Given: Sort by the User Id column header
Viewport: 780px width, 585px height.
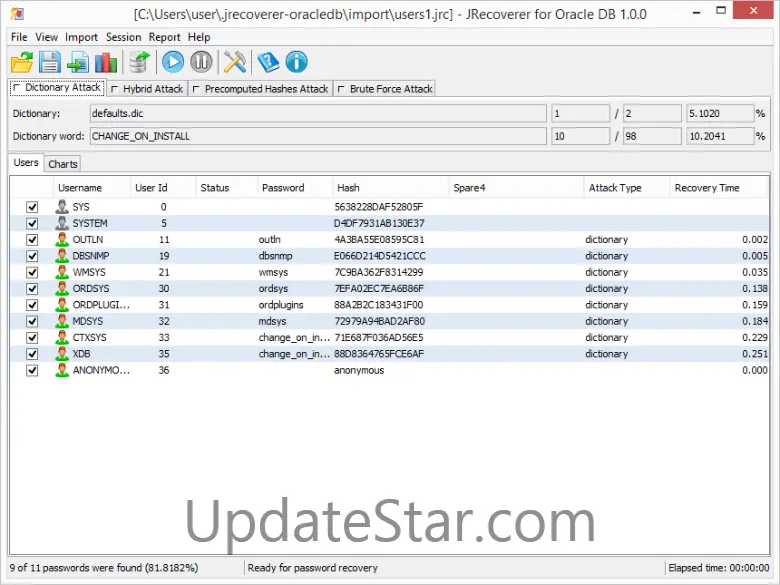Looking at the screenshot, I should (x=163, y=188).
